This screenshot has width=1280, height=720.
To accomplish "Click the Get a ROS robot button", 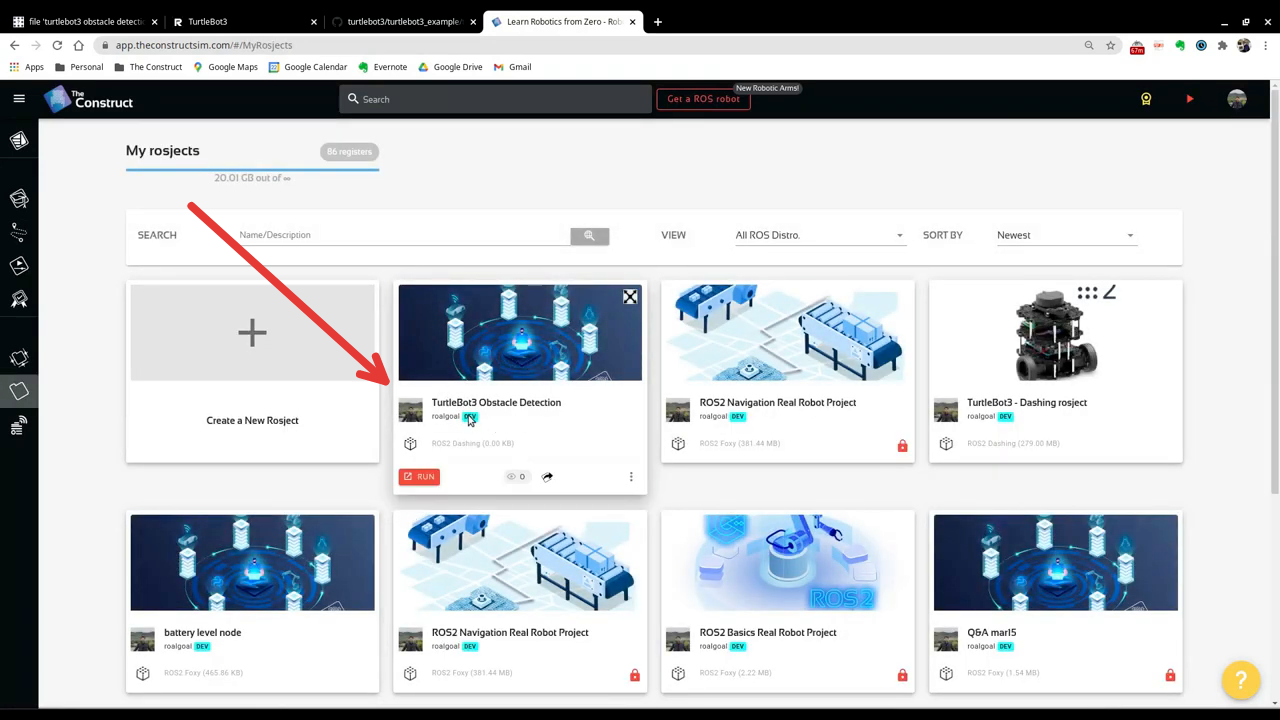I will (703, 99).
